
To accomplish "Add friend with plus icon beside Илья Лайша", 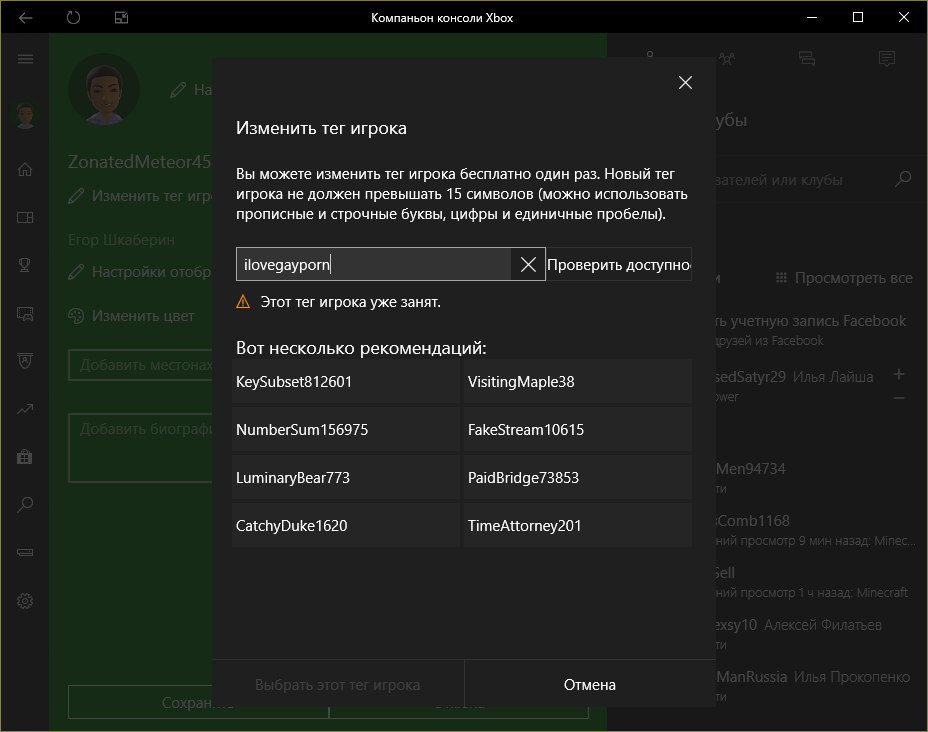I will (898, 374).
